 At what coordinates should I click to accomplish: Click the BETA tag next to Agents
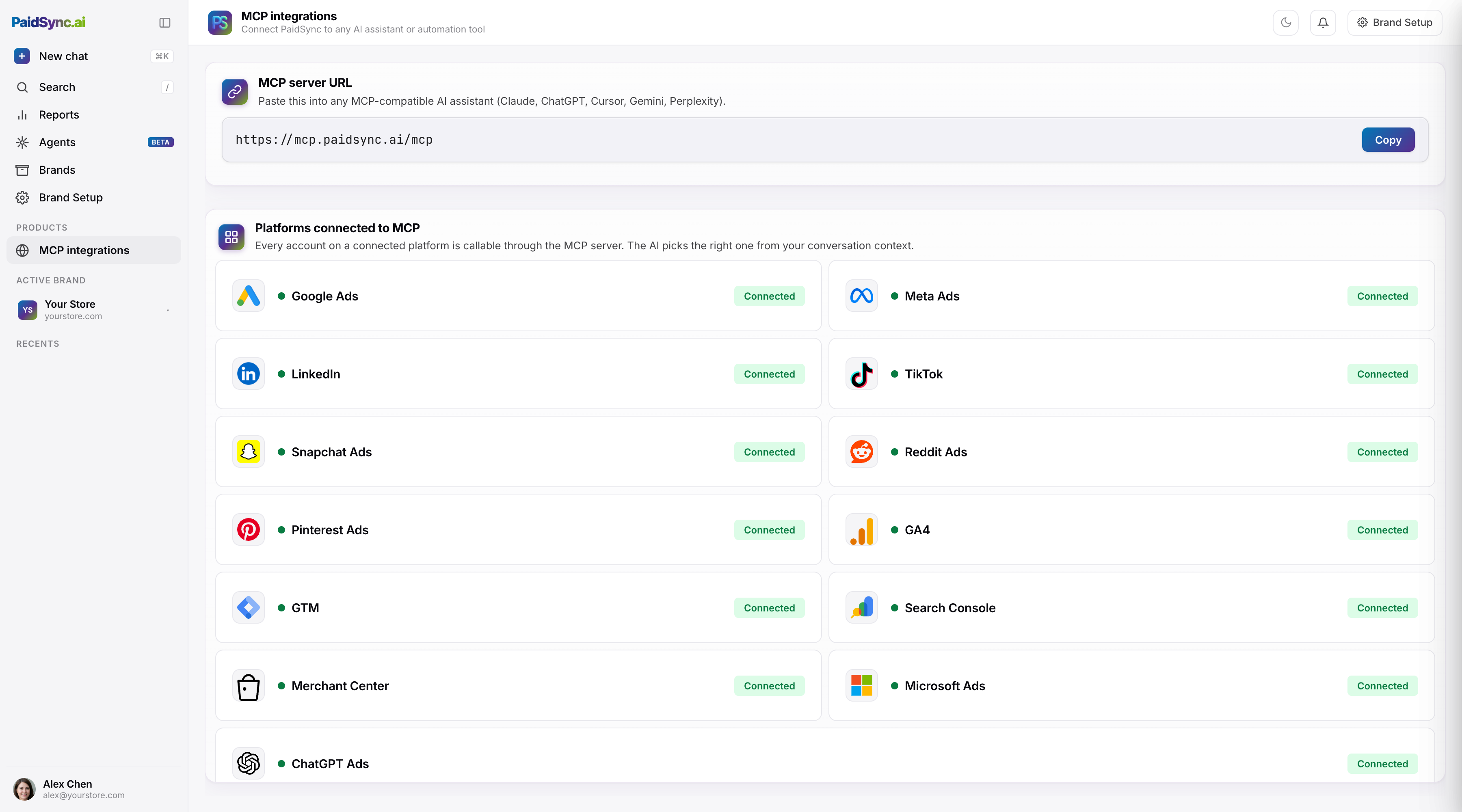[160, 143]
